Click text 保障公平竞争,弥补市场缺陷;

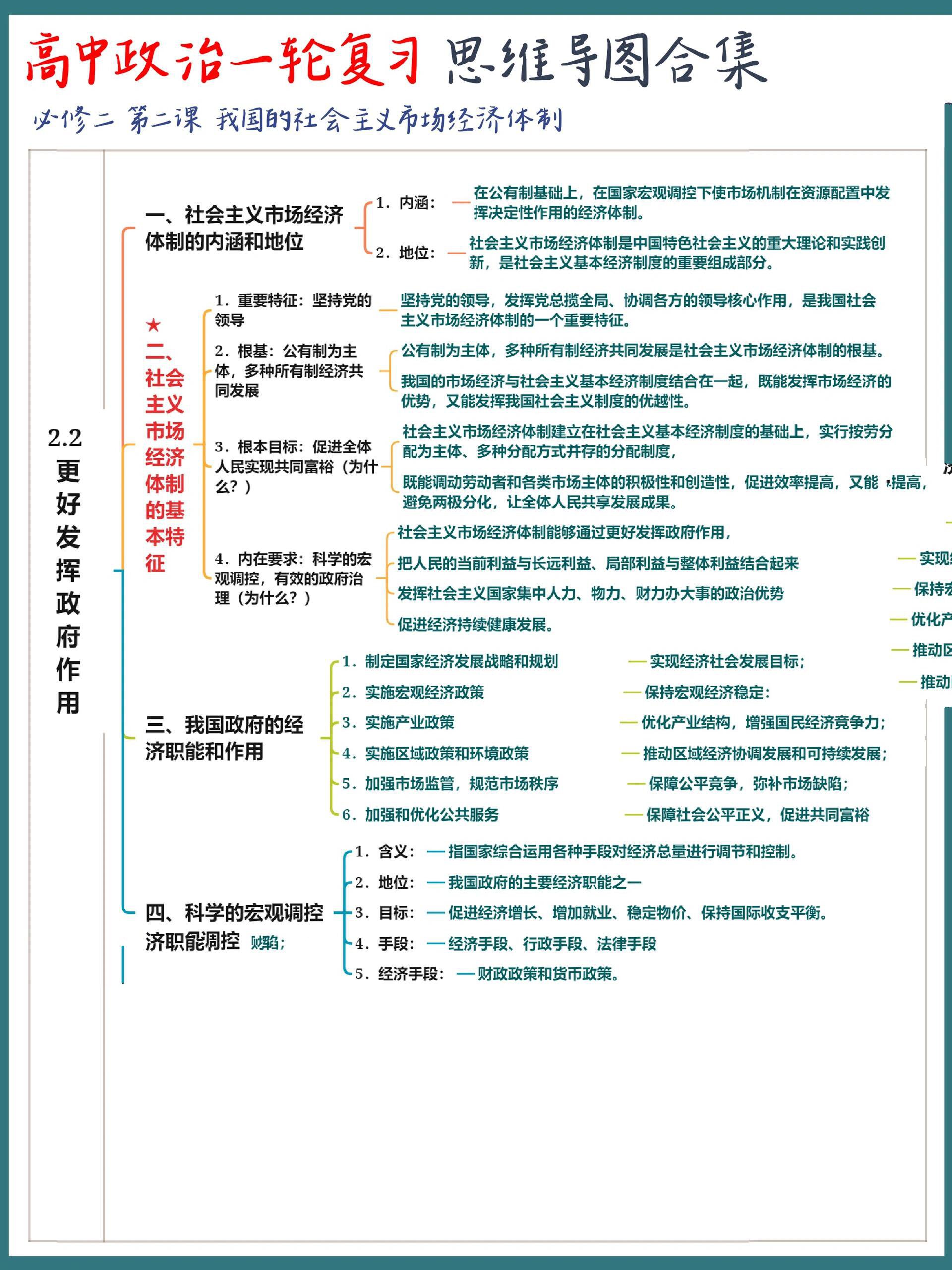748,784
